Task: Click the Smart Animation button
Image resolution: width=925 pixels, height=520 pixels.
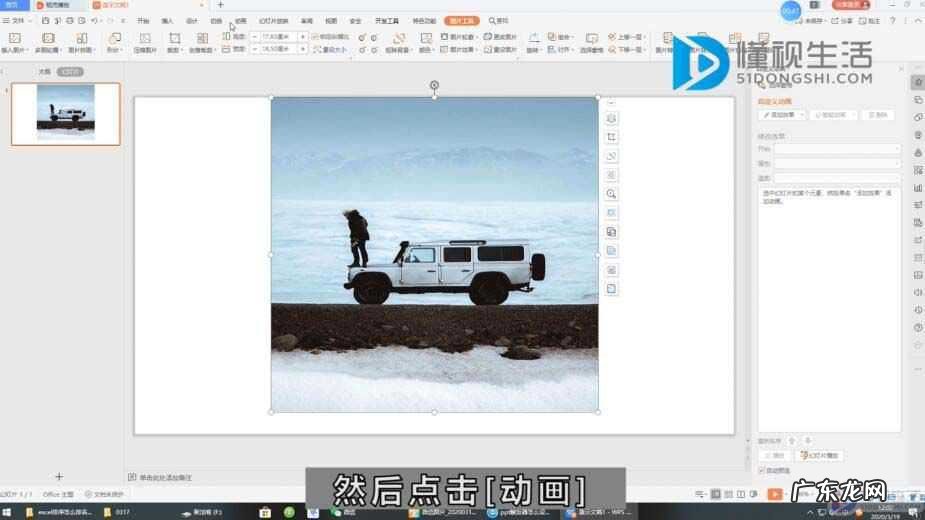Action: (833, 115)
